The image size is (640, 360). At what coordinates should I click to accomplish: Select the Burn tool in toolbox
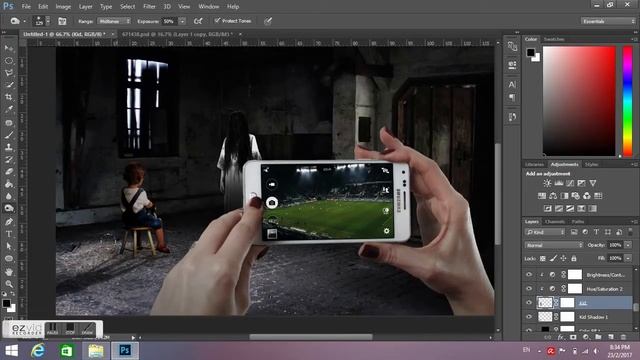click(9, 209)
